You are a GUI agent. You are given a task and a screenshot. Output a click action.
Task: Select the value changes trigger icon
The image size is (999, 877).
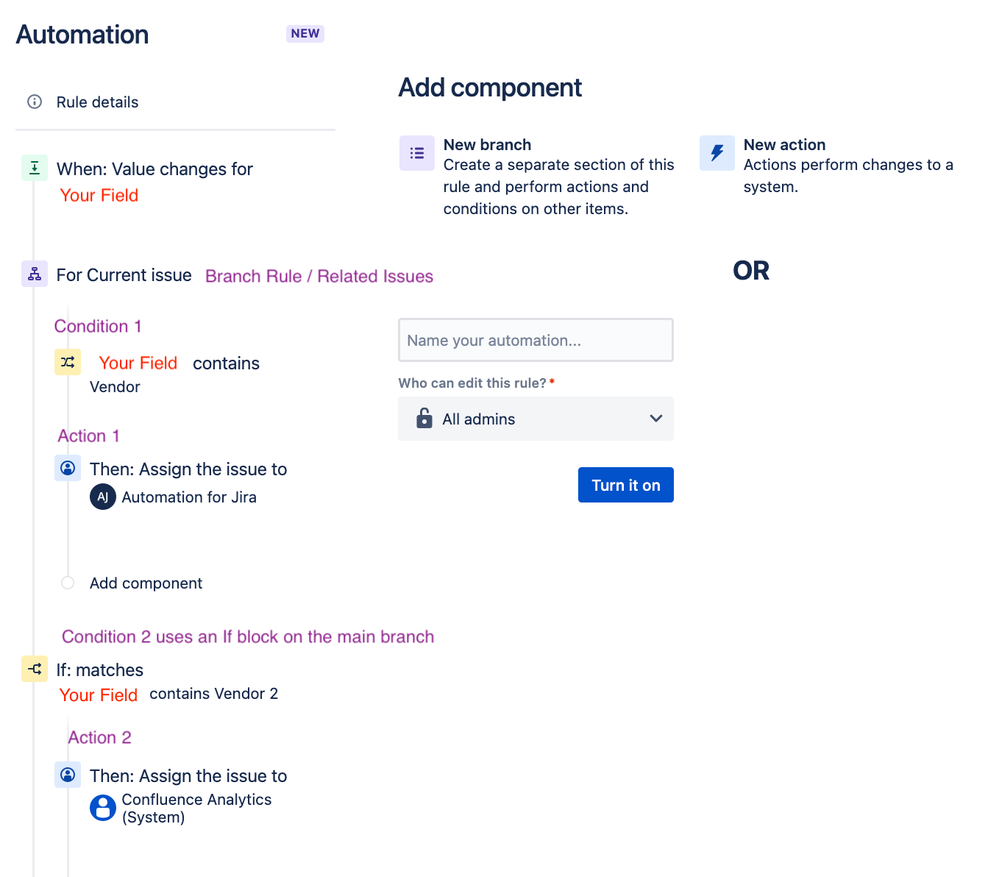pyautogui.click(x=34, y=168)
